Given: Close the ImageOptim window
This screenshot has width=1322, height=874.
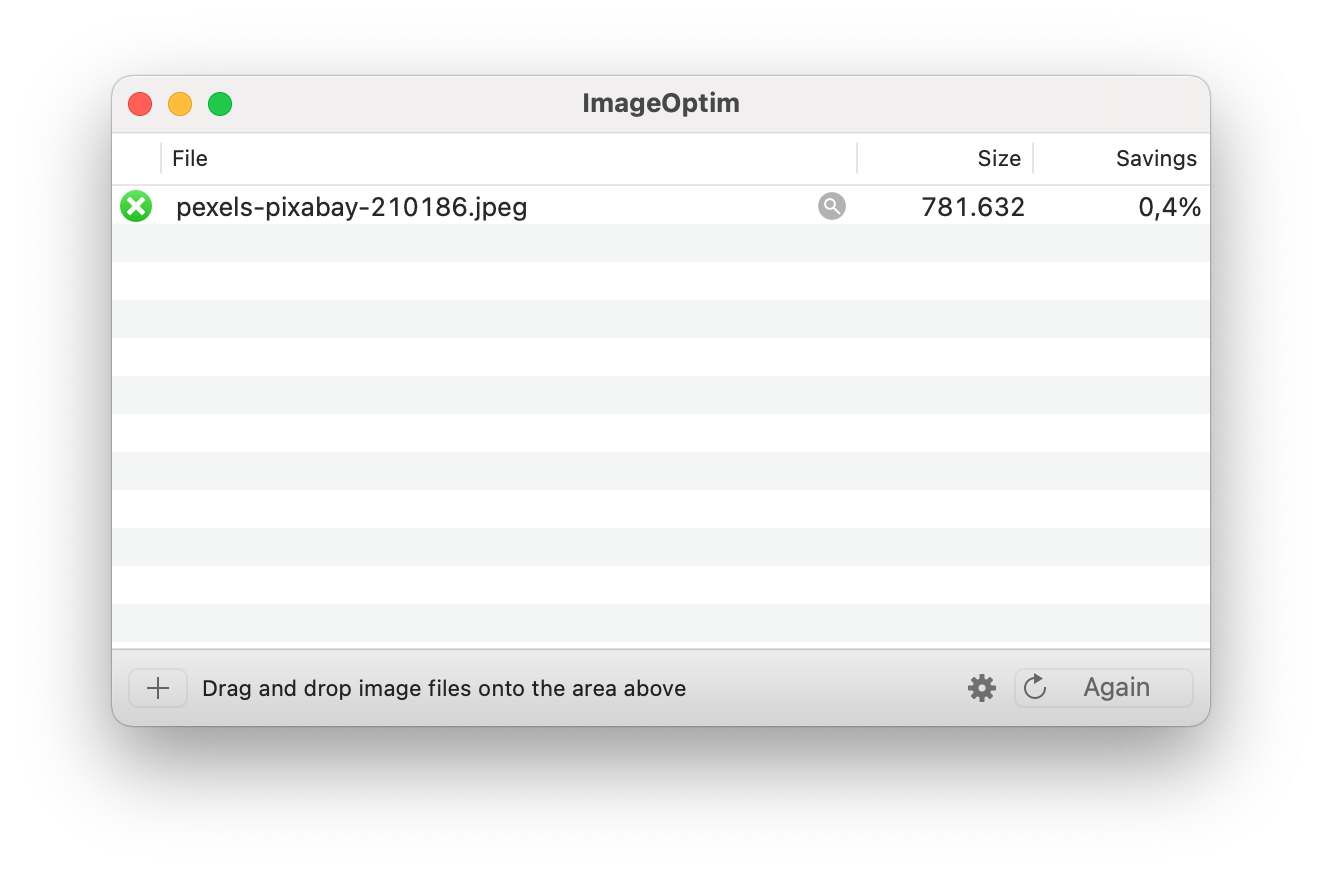Looking at the screenshot, I should click(x=140, y=104).
